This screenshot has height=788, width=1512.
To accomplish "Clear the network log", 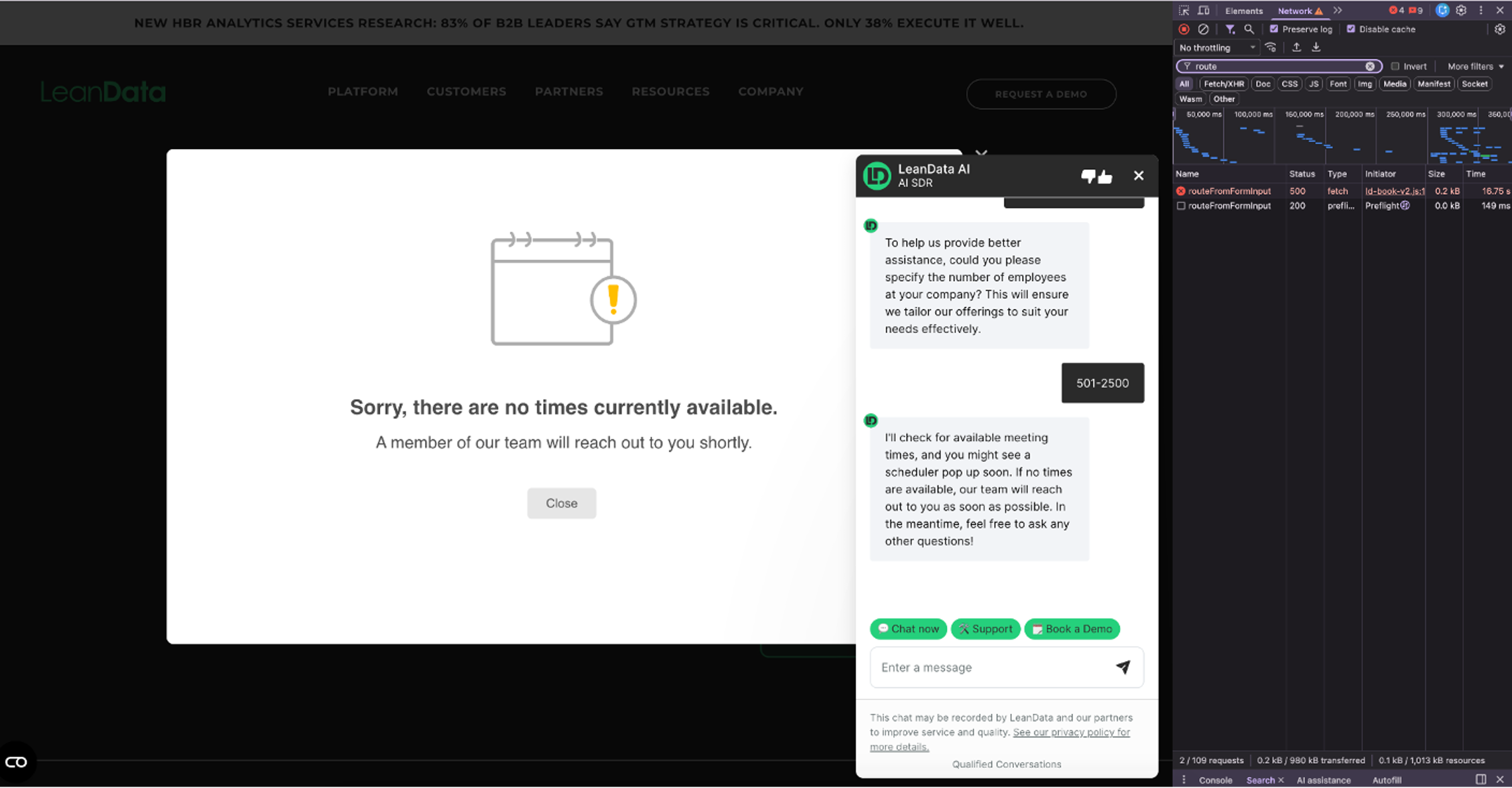I will [x=1203, y=29].
